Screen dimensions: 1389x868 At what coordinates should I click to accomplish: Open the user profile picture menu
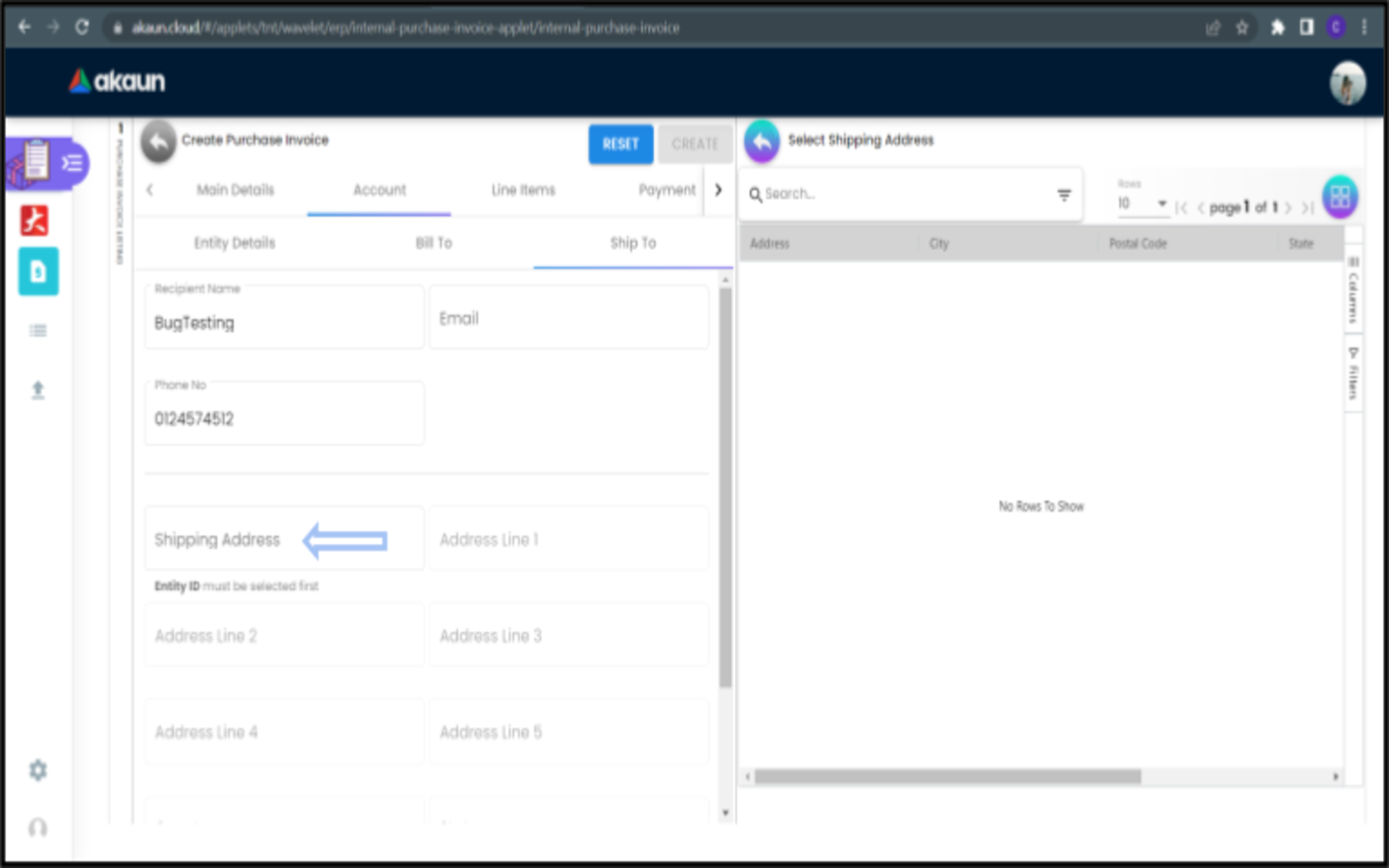[1348, 83]
